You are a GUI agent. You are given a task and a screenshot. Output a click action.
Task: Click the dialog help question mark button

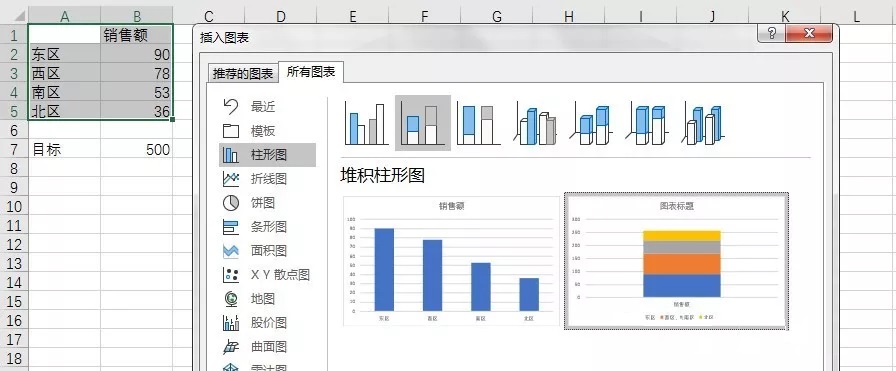coord(771,34)
